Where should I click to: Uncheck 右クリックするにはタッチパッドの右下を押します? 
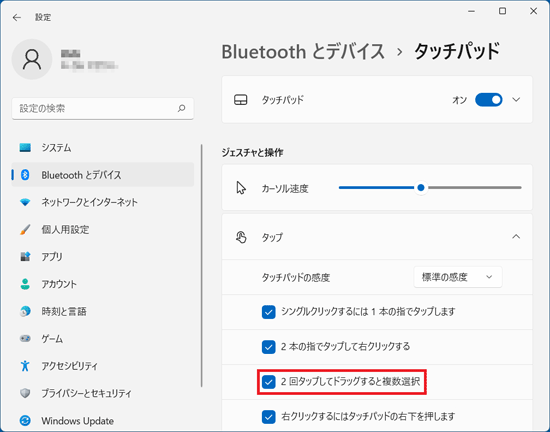[269, 417]
